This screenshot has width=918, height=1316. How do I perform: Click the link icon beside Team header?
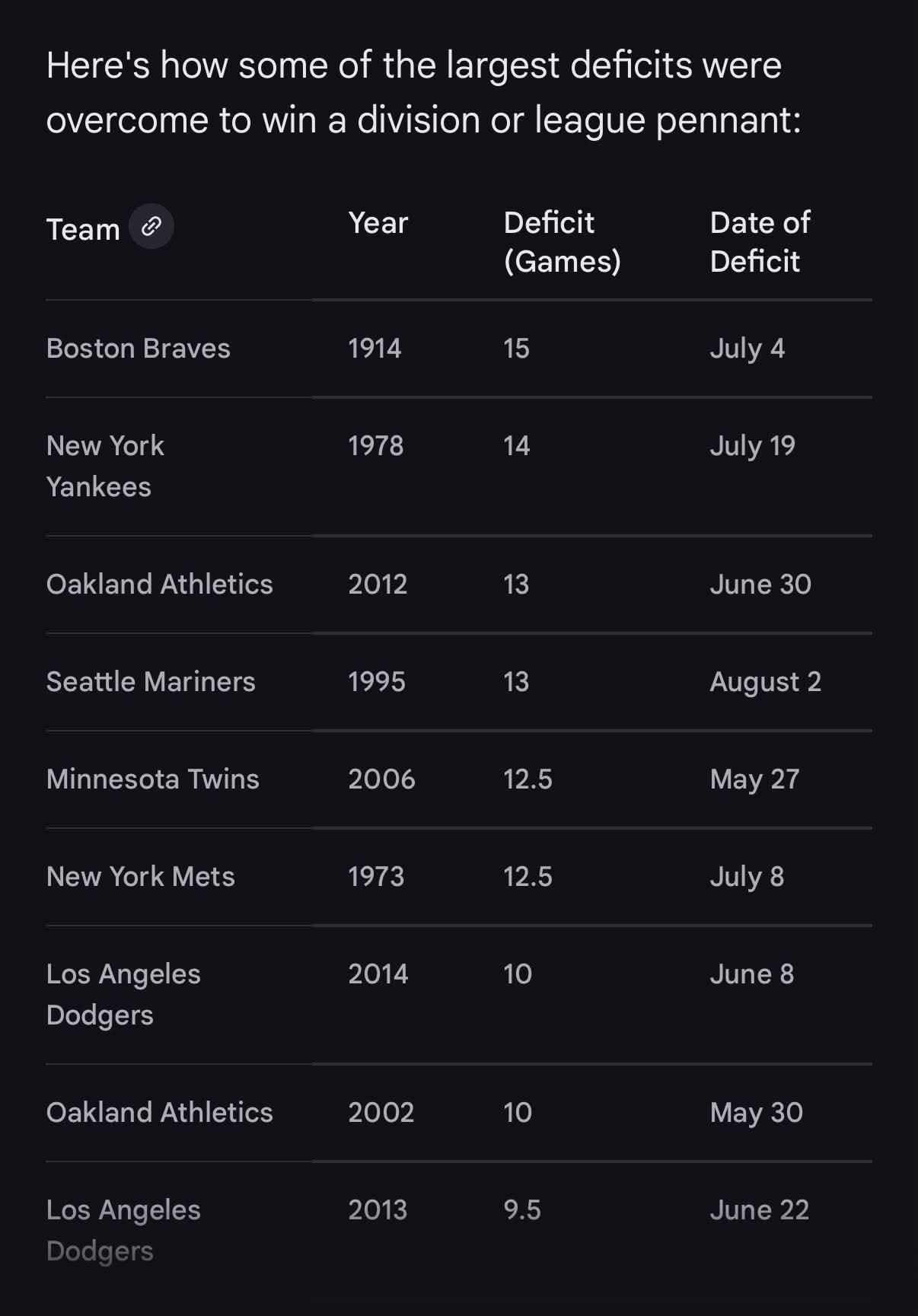click(x=151, y=226)
